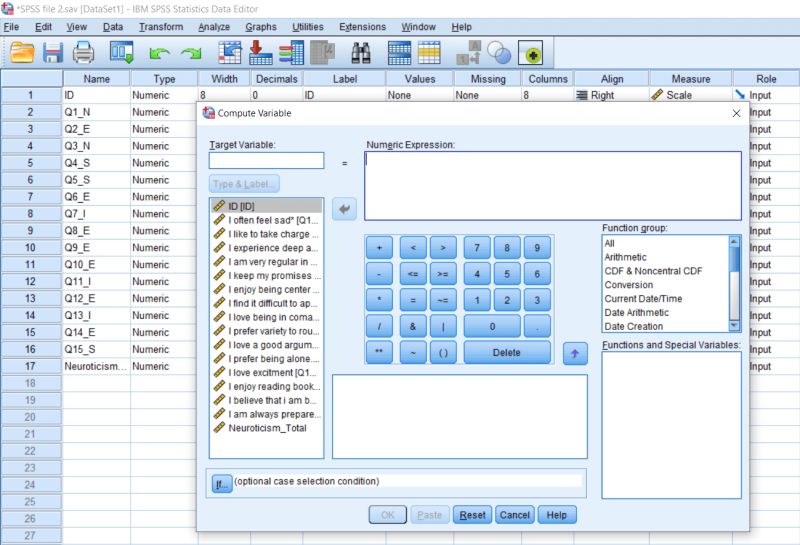800x545 pixels.
Task: Click the division slash operator key
Action: coord(379,326)
